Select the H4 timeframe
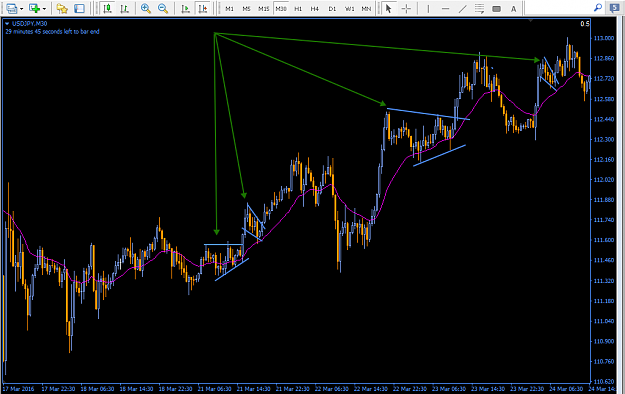This screenshot has width=625, height=394. (x=314, y=8)
